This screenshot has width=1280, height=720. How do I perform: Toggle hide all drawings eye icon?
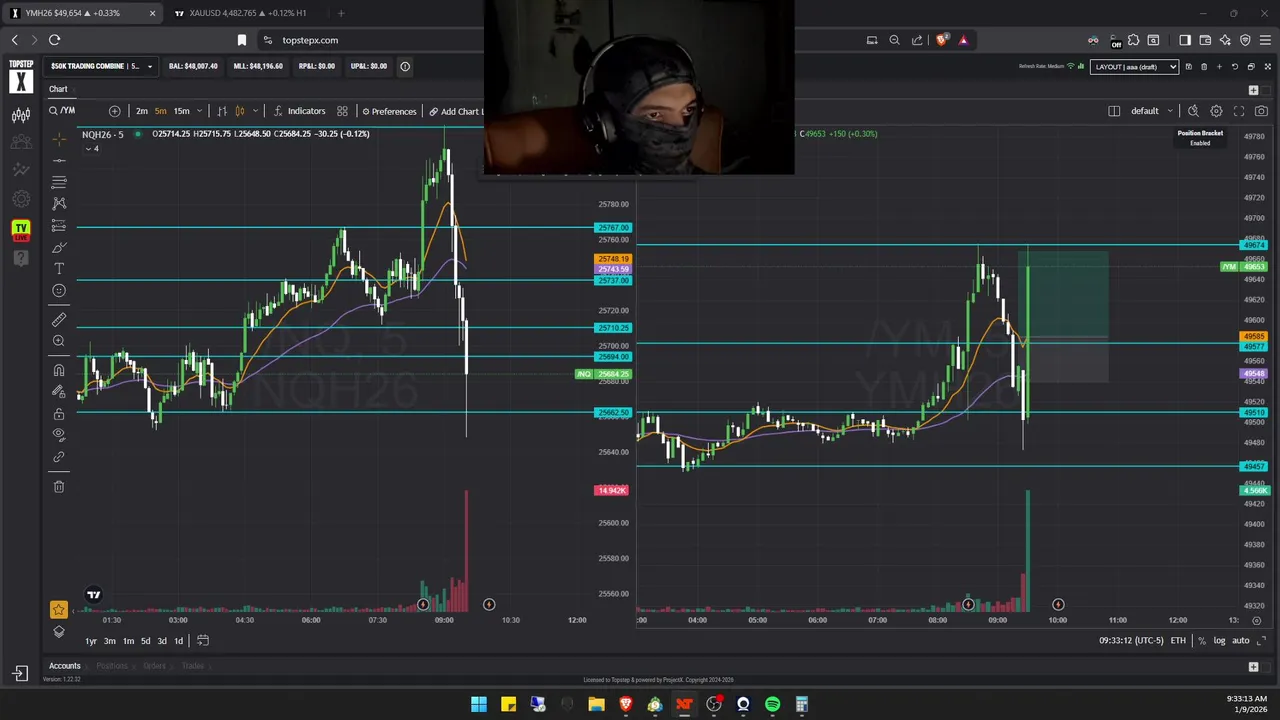pyautogui.click(x=59, y=435)
